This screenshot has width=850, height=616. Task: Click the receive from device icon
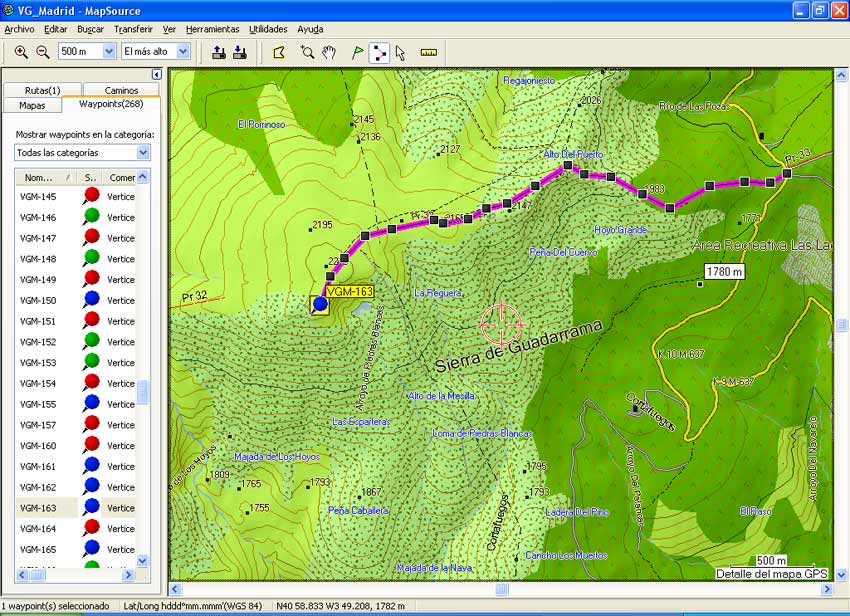[240, 53]
